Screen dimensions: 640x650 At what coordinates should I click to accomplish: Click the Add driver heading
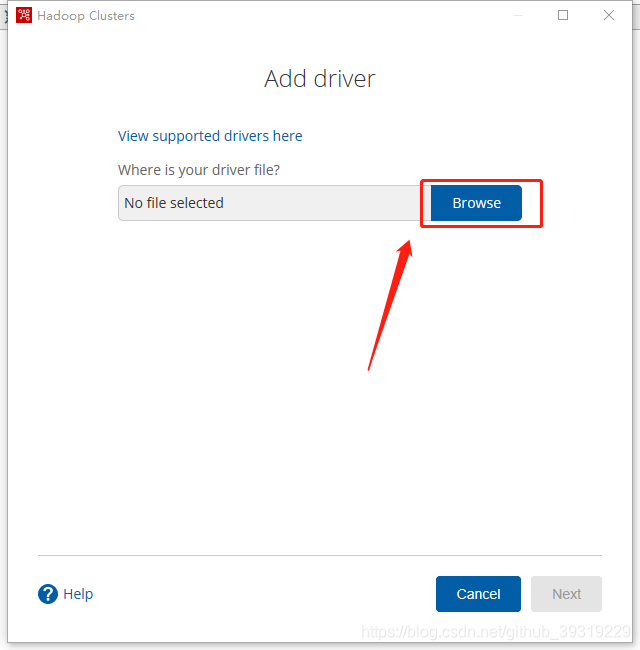(x=320, y=78)
